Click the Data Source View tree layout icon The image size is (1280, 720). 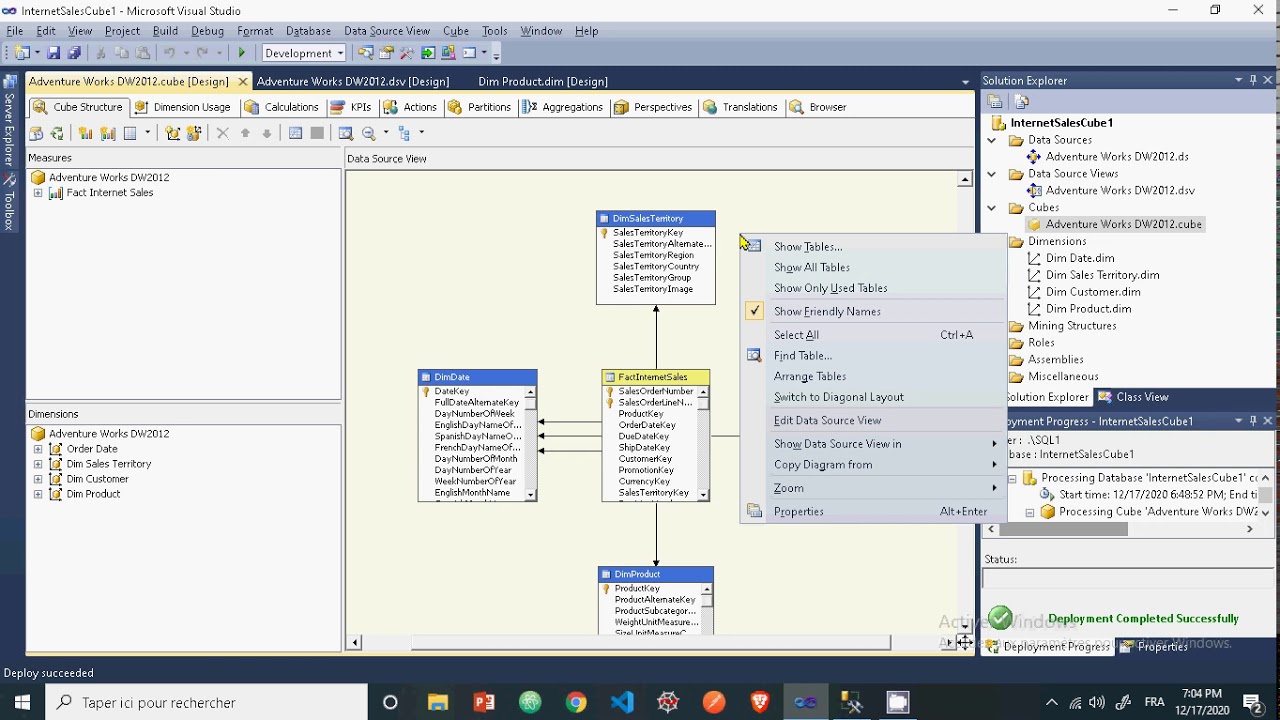click(405, 133)
